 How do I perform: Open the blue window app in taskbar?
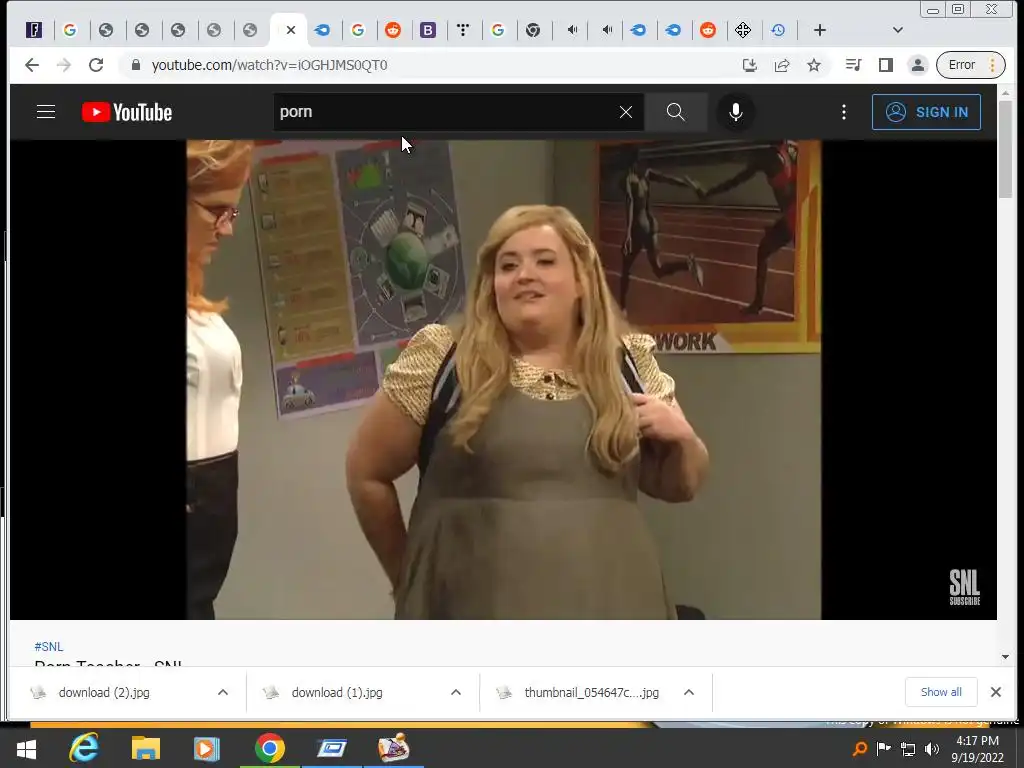pos(332,748)
